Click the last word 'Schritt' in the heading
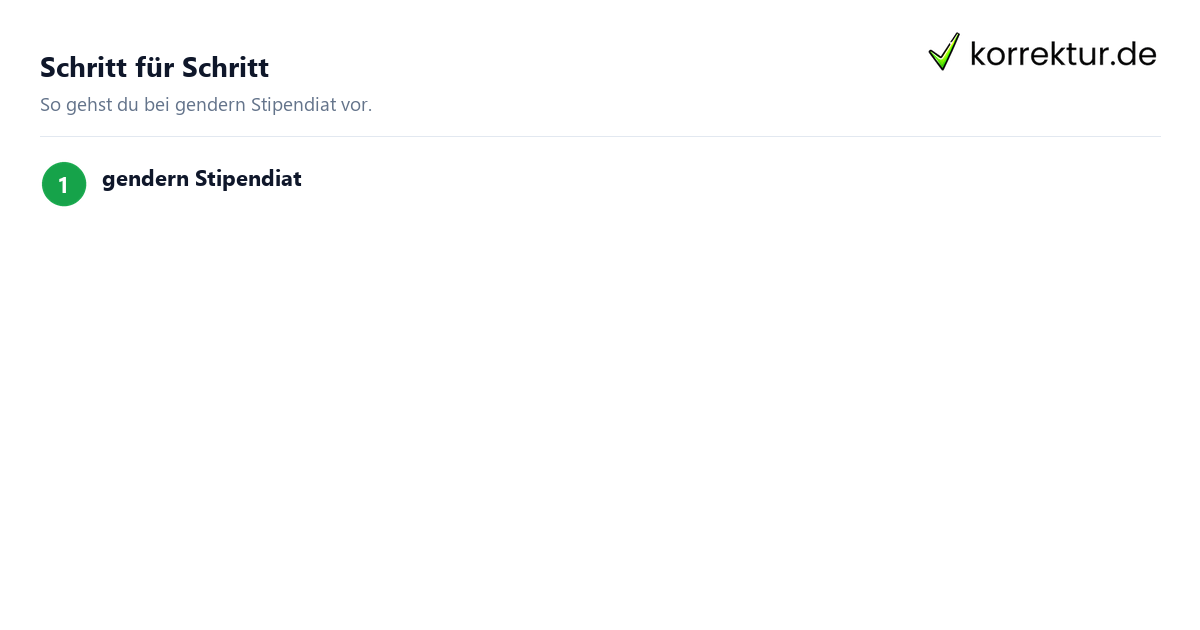 tap(225, 68)
